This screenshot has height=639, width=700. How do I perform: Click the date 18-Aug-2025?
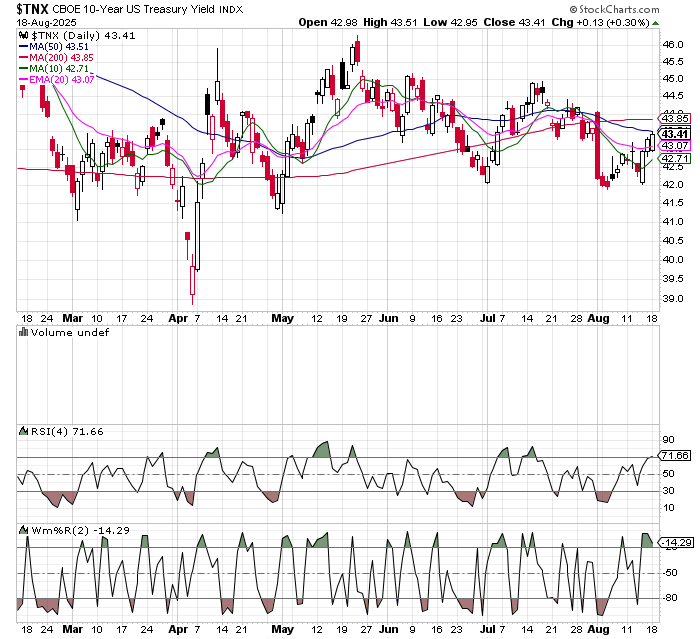[46, 23]
